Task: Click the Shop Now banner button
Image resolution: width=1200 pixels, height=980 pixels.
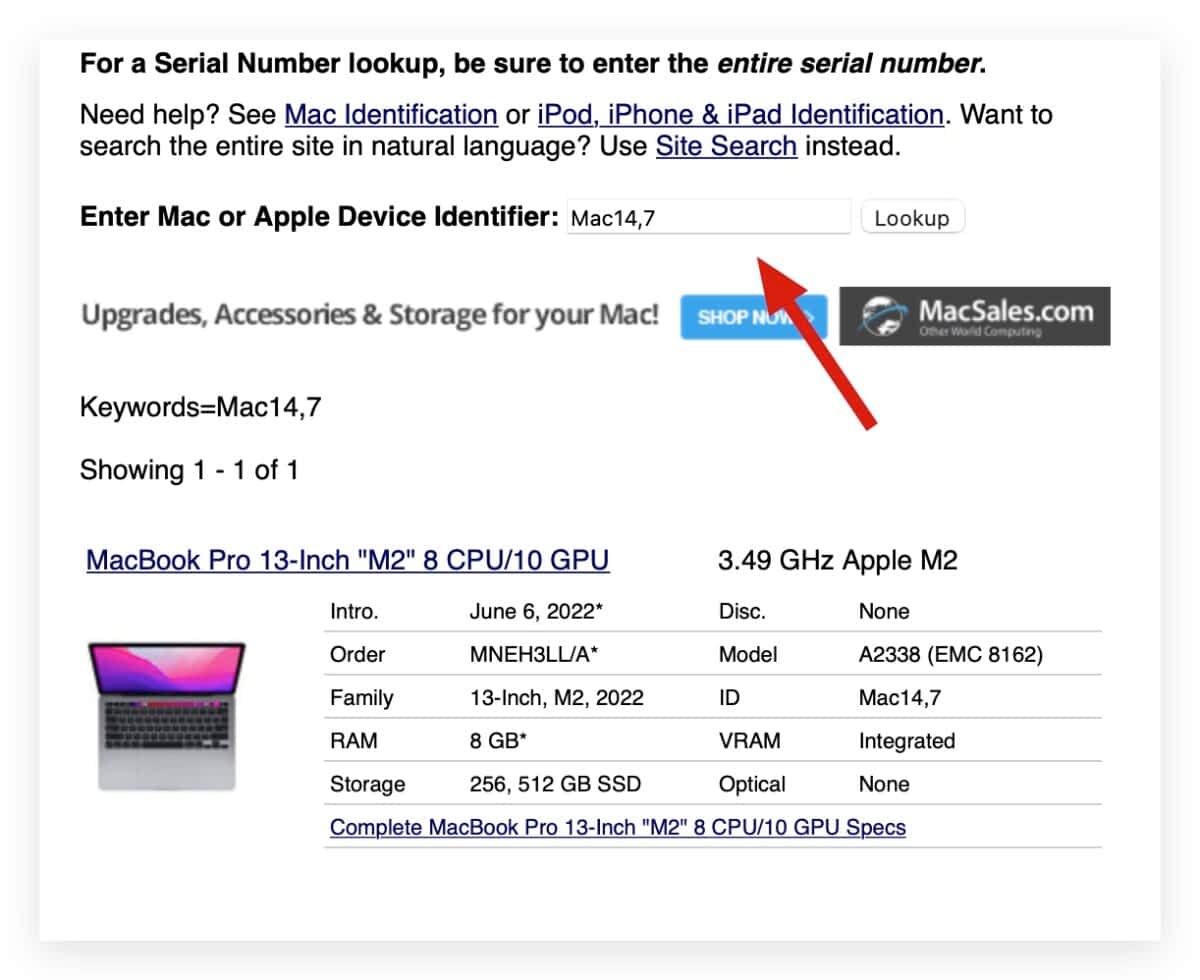Action: [x=754, y=317]
